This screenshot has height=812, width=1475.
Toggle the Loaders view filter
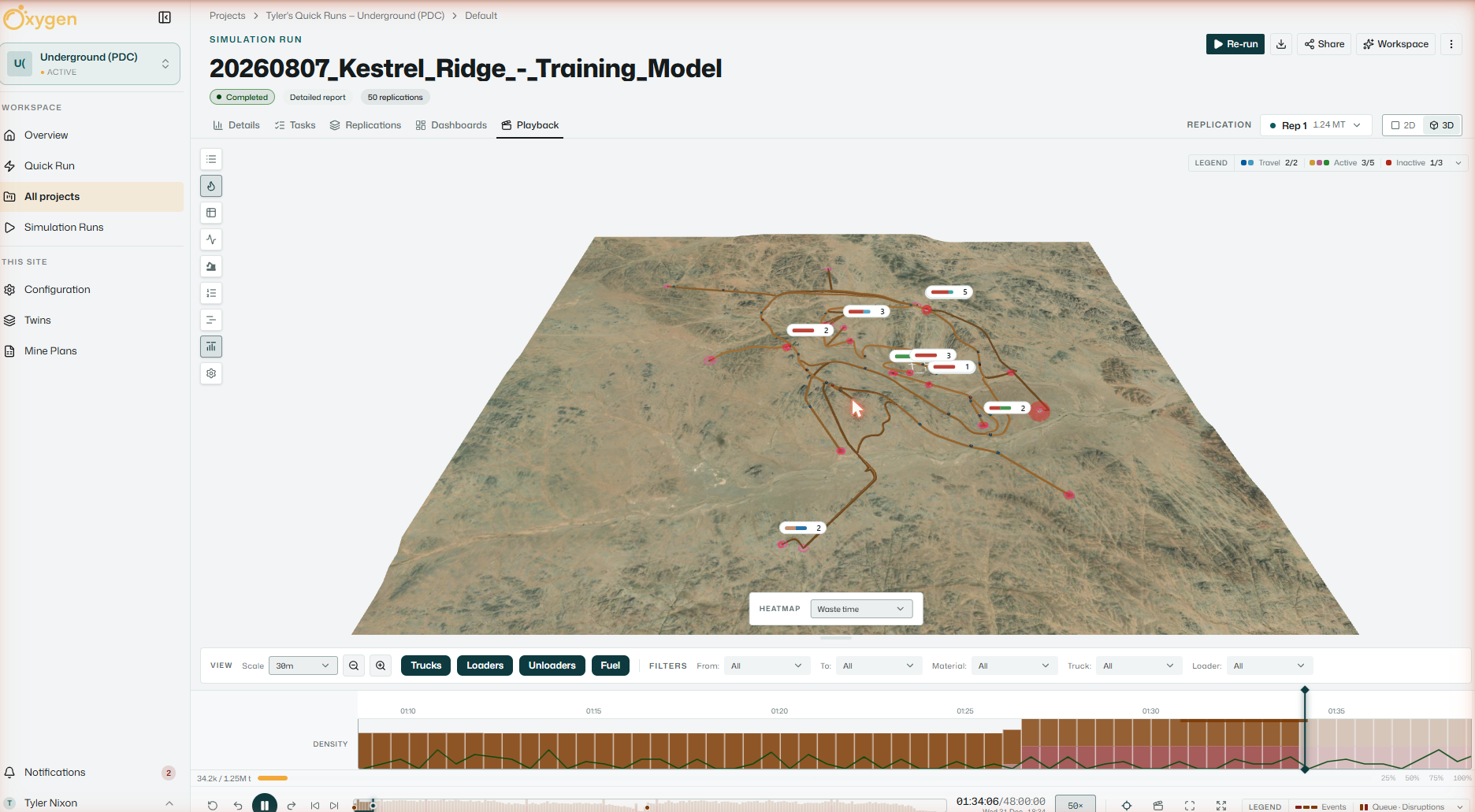[x=485, y=666]
